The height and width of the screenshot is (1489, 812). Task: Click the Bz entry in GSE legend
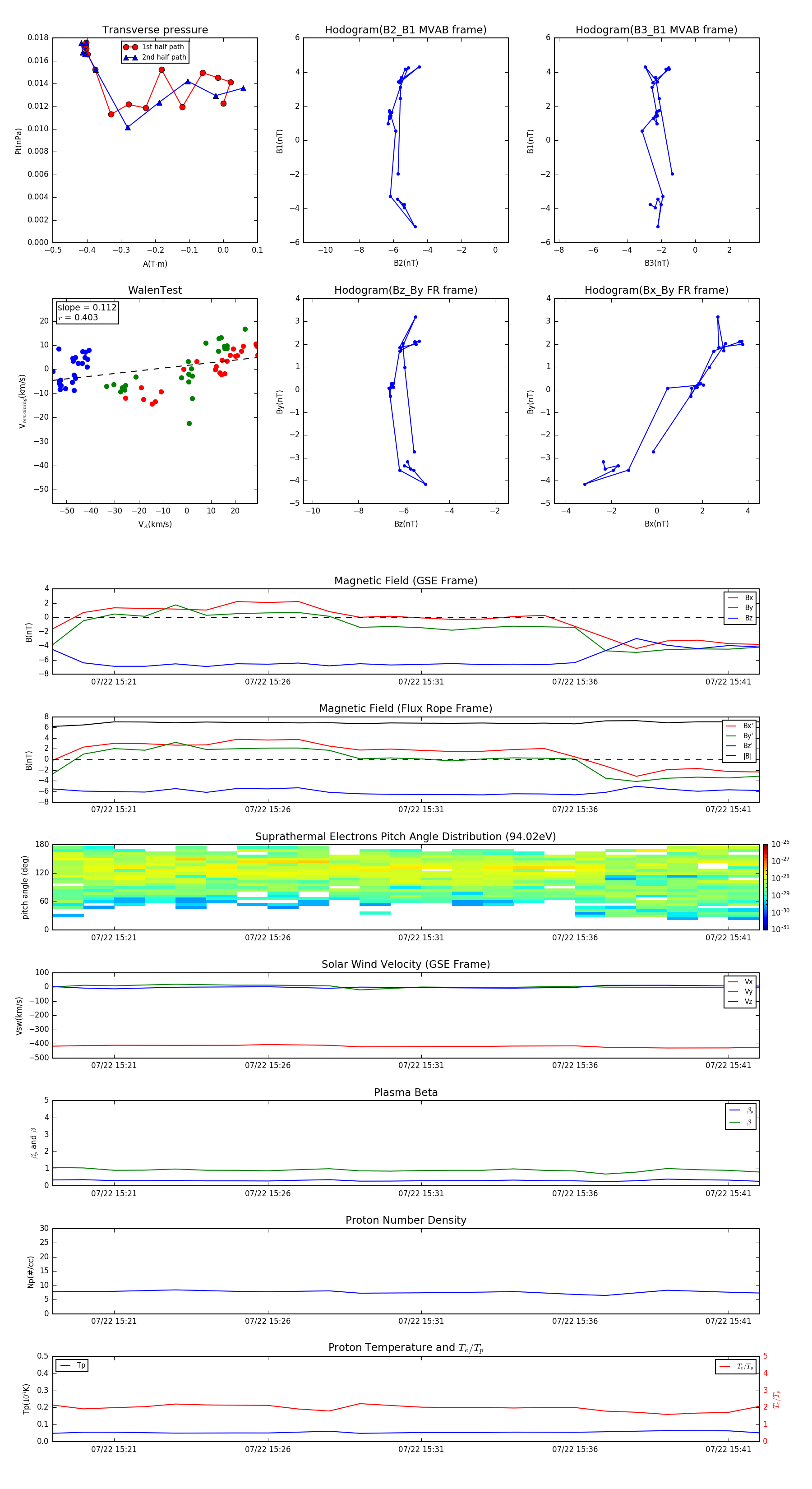click(740, 618)
